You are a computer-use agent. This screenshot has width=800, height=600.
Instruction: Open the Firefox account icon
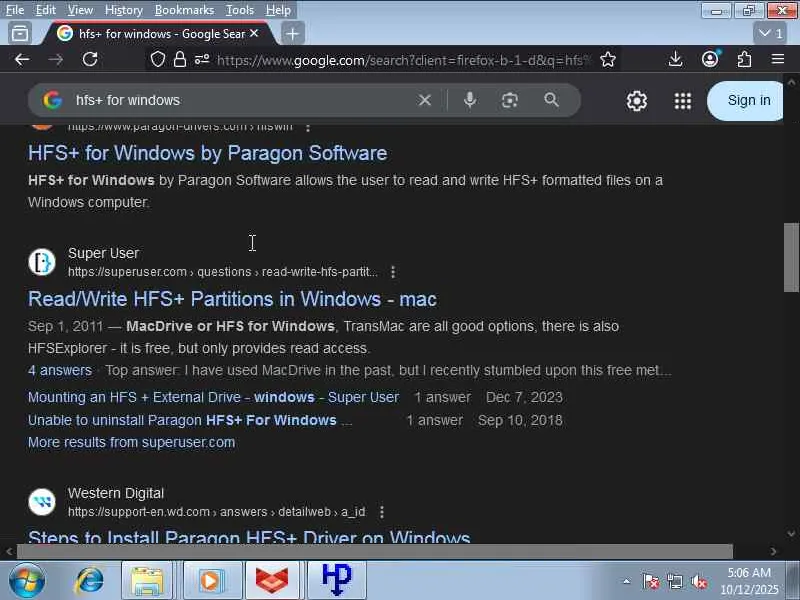click(710, 59)
